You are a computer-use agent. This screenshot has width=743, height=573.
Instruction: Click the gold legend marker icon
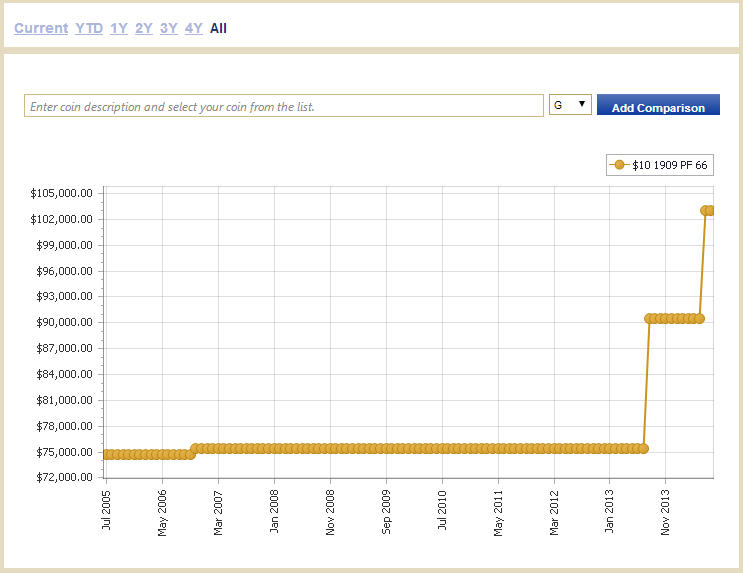(620, 165)
